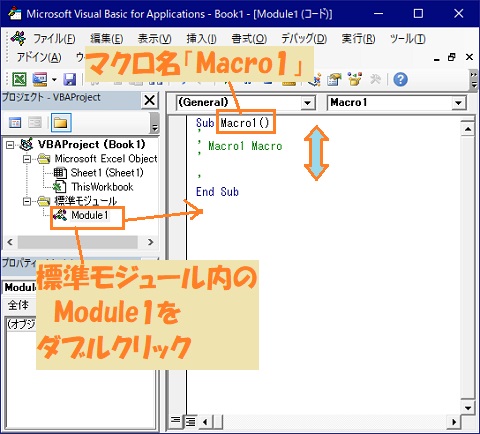Open the Macro1 procedure dropdown
Screen dimensions: 480x434
[459, 103]
